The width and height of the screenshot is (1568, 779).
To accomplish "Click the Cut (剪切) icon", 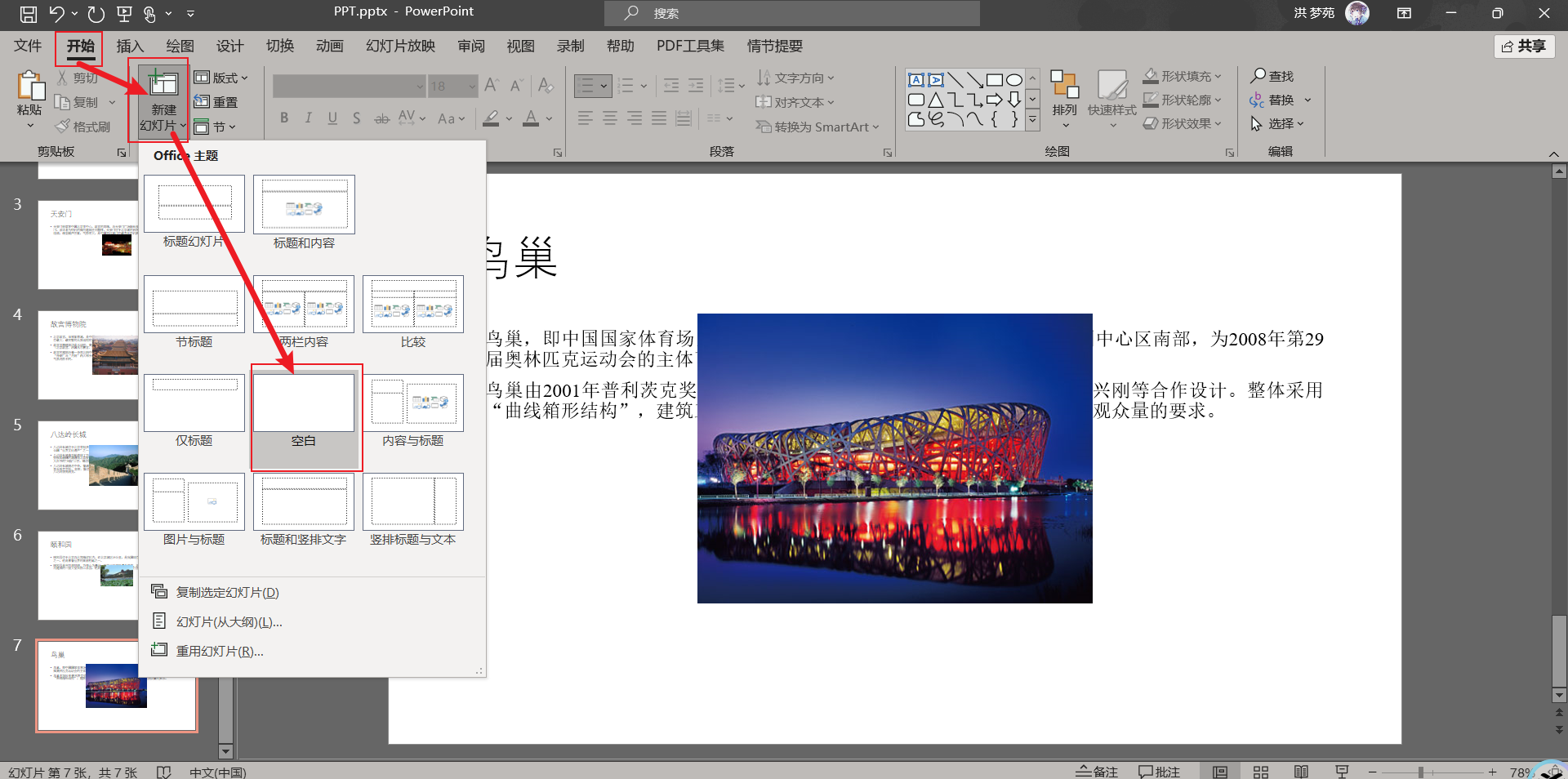I will coord(62,78).
